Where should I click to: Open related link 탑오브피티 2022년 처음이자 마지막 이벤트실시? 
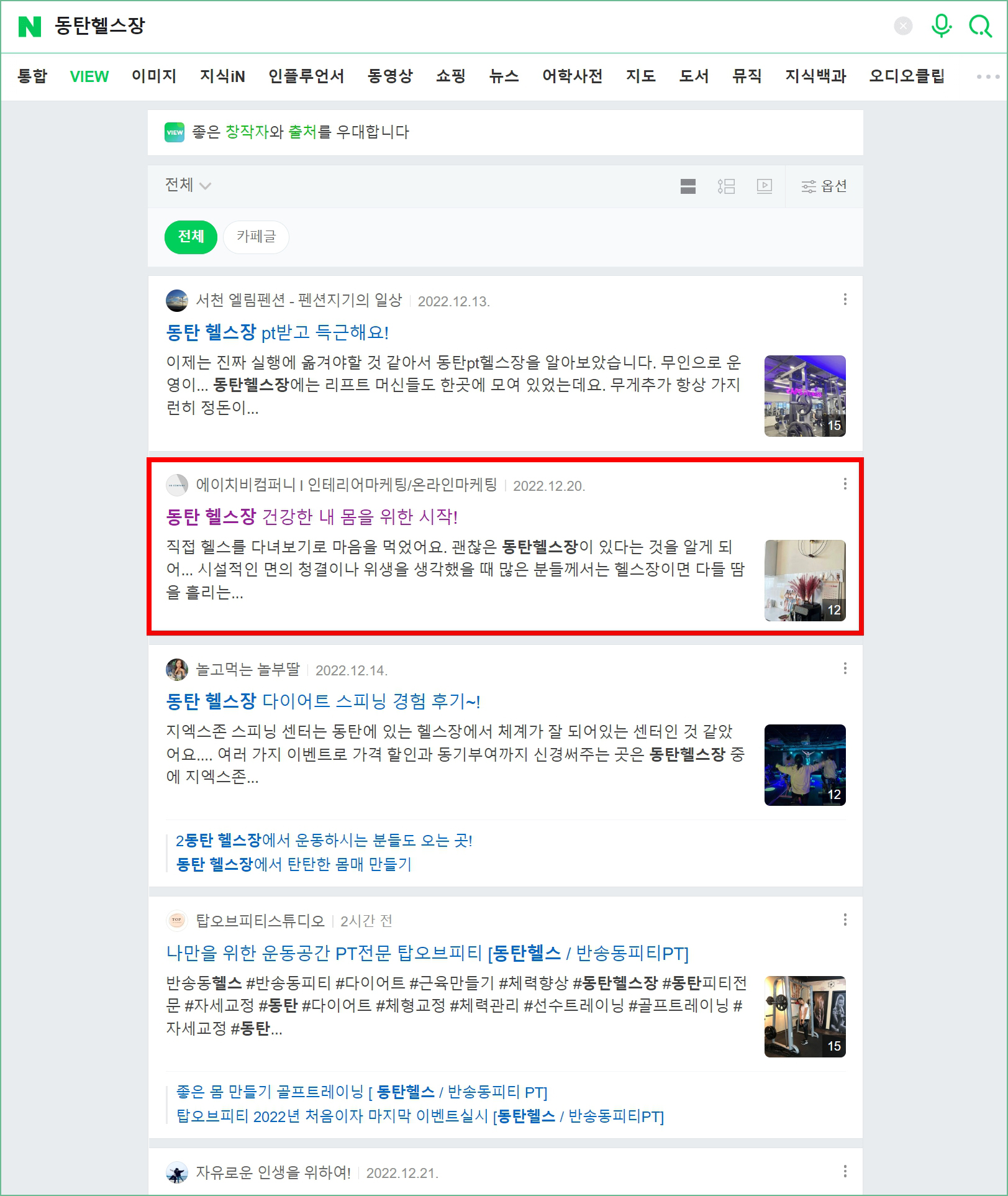point(420,1116)
